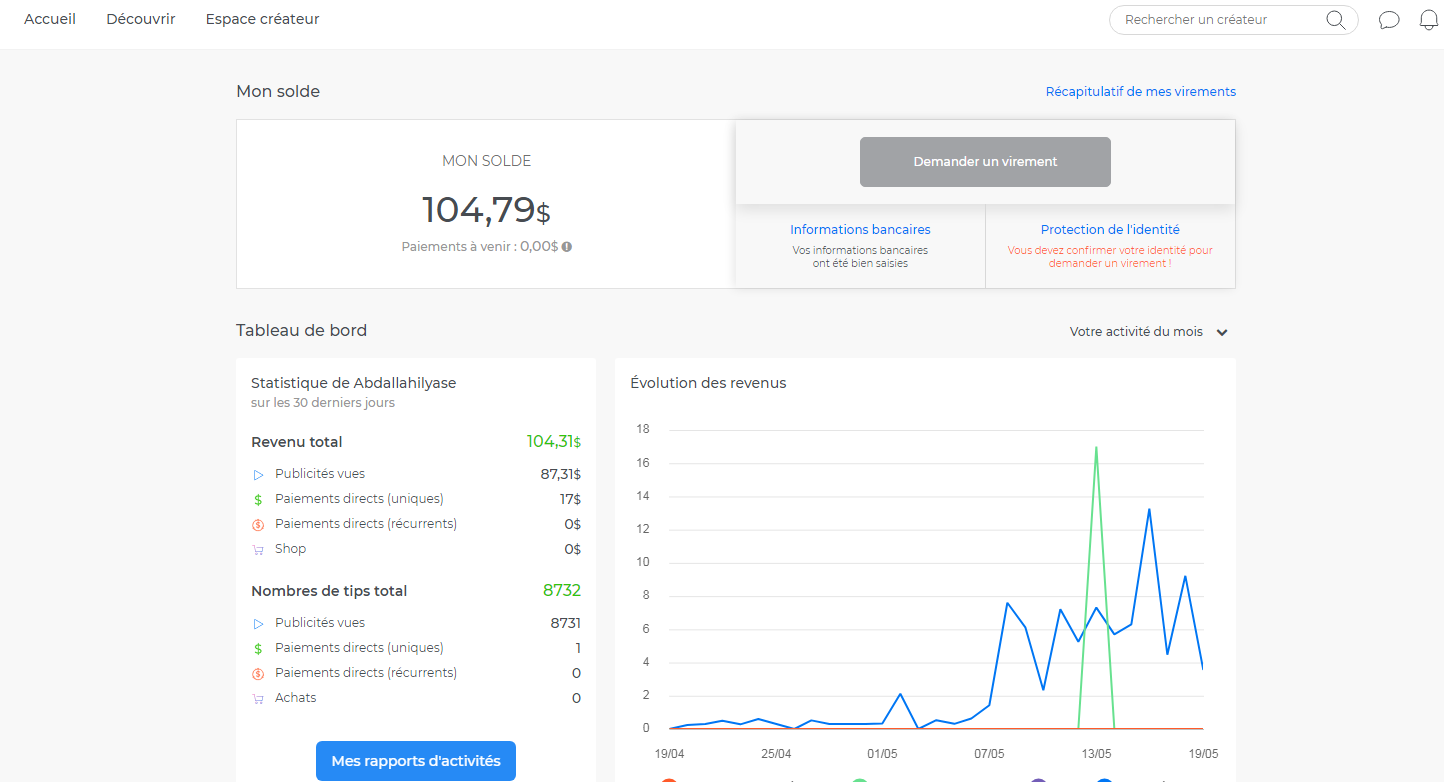Viewport: 1444px width, 782px height.
Task: Click the search magnifier icon
Action: [1335, 20]
